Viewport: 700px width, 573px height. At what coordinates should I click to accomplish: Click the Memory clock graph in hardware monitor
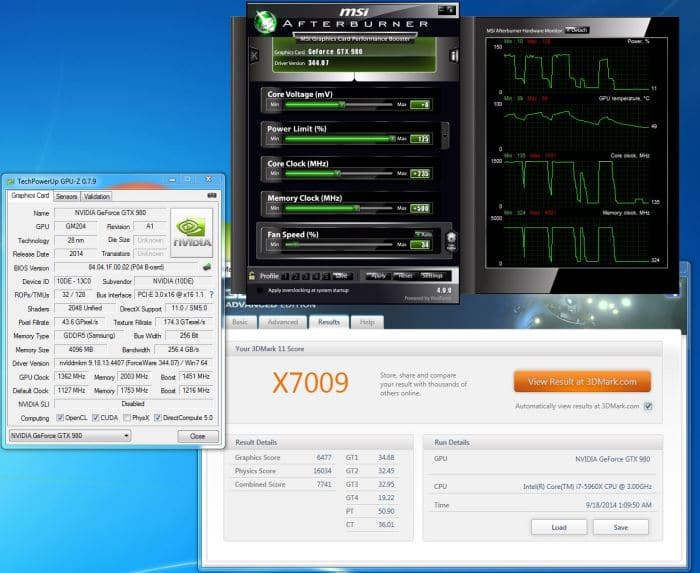(577, 240)
